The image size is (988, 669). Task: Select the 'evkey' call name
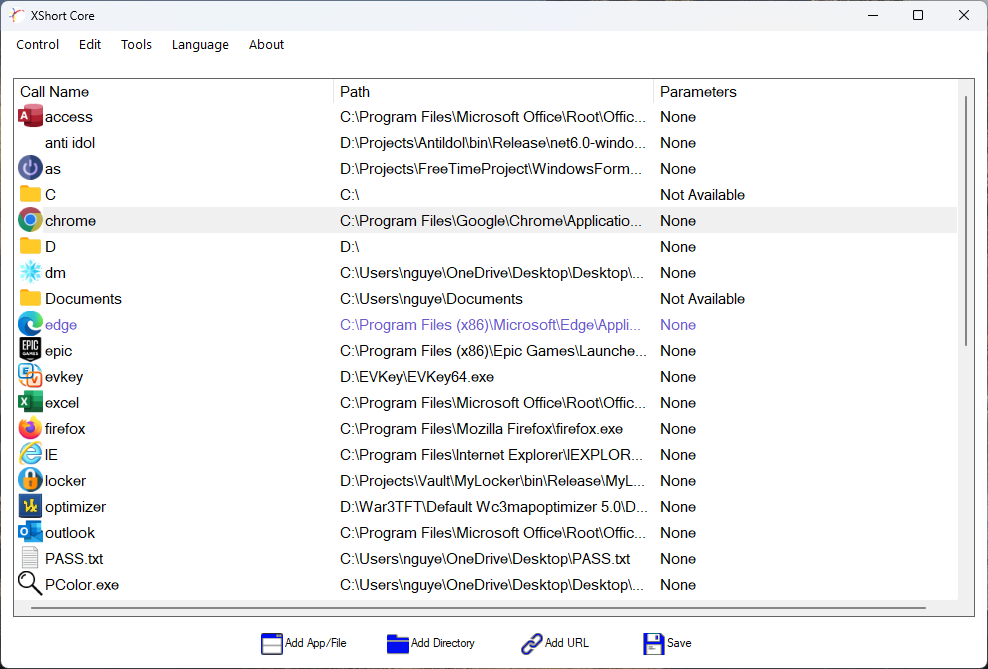point(64,377)
